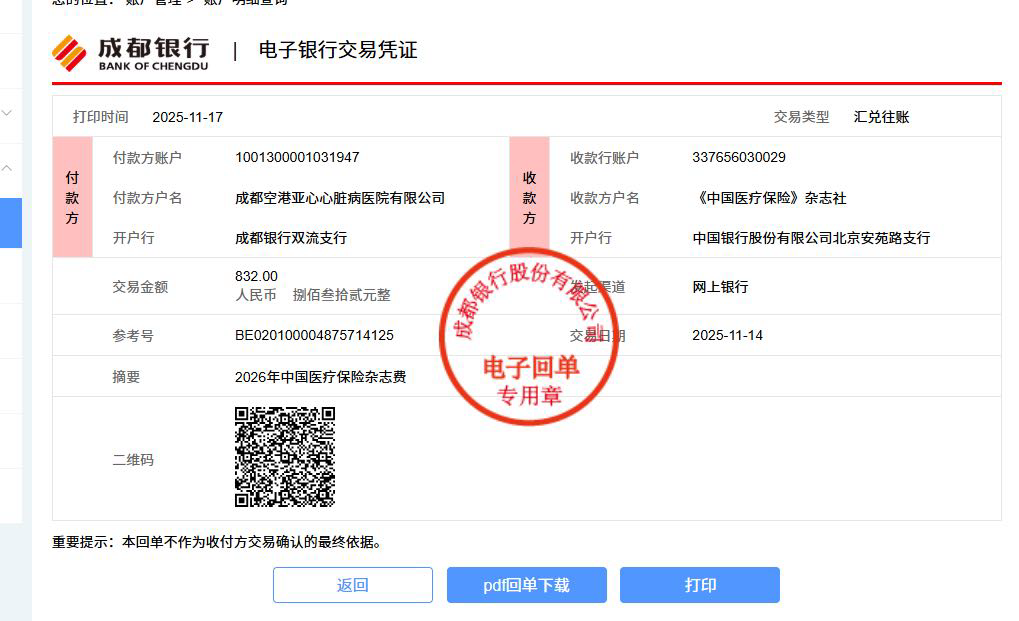Click the Bank of Chengdu logo
Viewport: 1019px width, 621px height.
click(x=131, y=53)
